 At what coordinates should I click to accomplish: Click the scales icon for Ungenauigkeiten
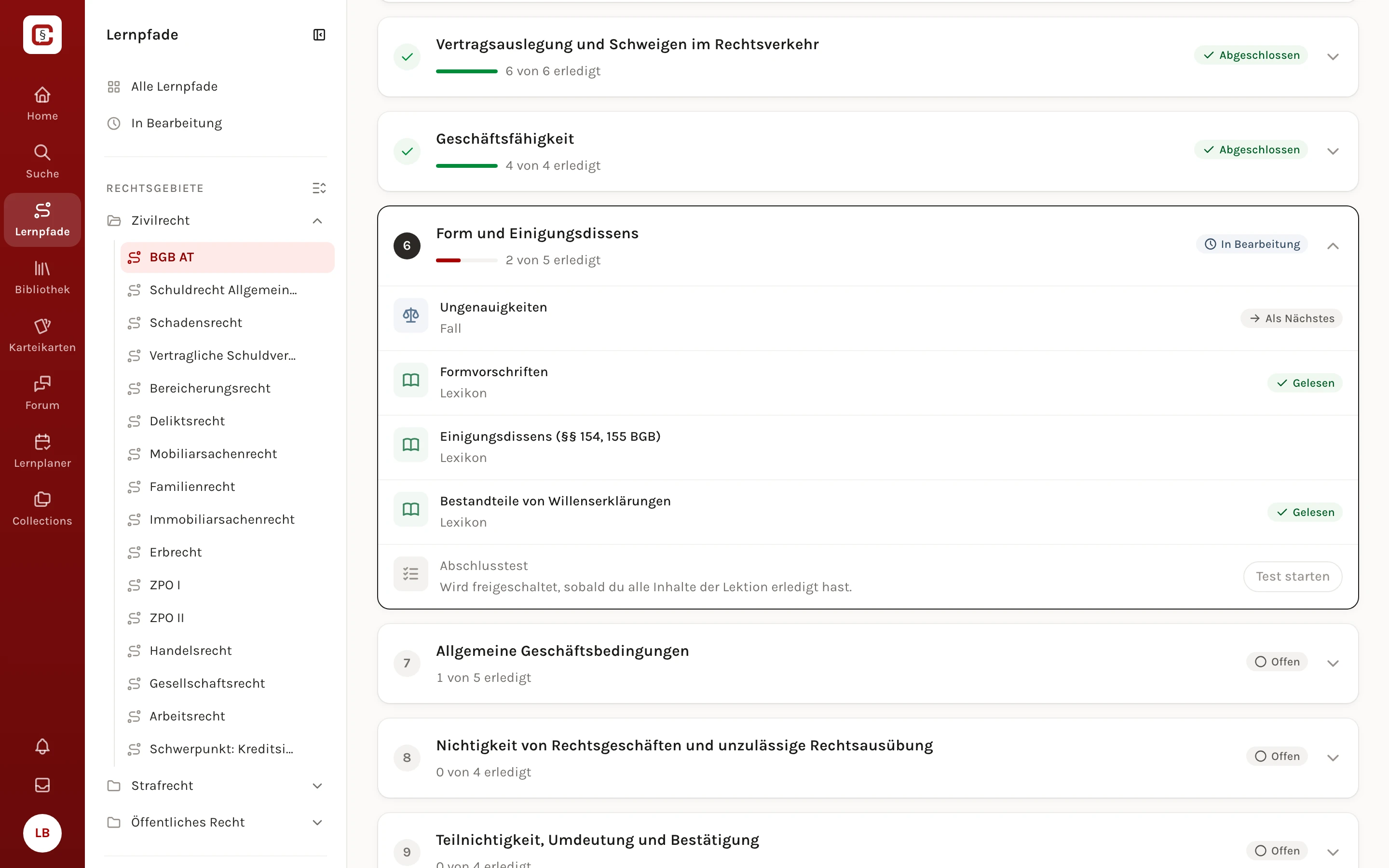(x=410, y=315)
